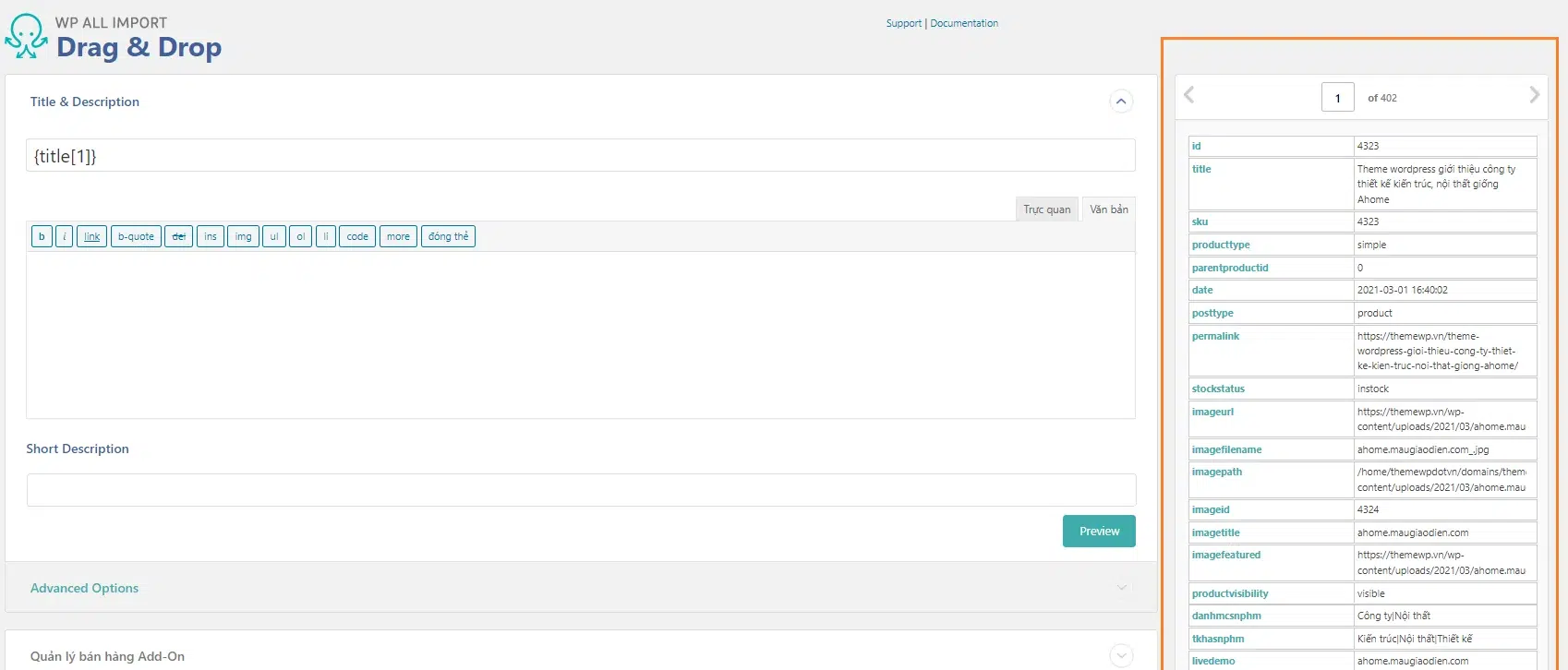This screenshot has height=670, width=1568.
Task: Go to previous record arrow
Action: click(1189, 95)
